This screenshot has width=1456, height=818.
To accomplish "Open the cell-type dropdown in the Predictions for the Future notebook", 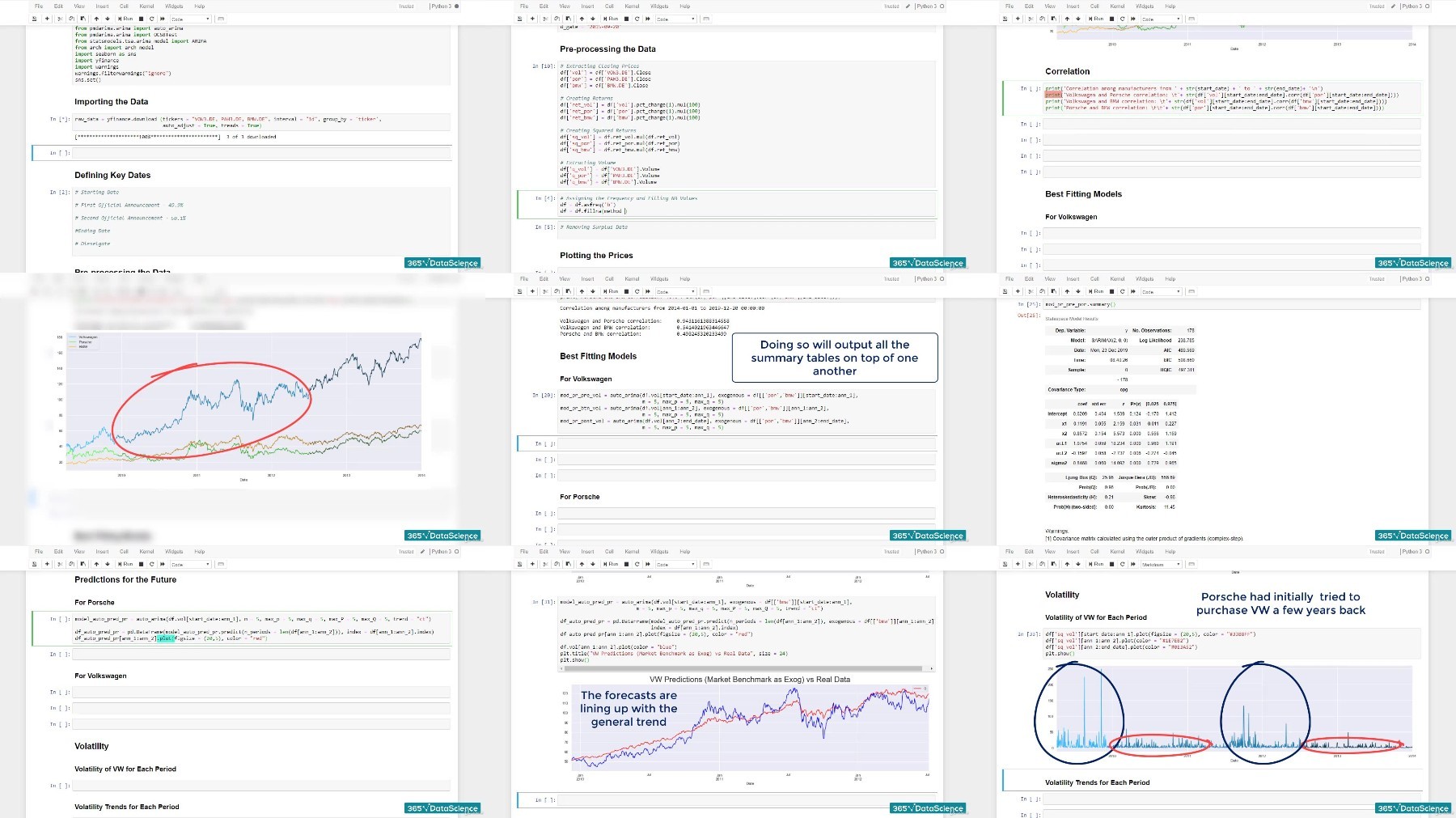I will pyautogui.click(x=191, y=564).
